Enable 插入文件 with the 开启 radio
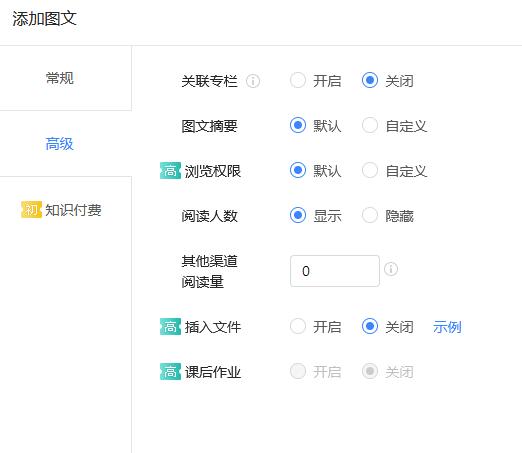522x453 pixels. pos(298,326)
